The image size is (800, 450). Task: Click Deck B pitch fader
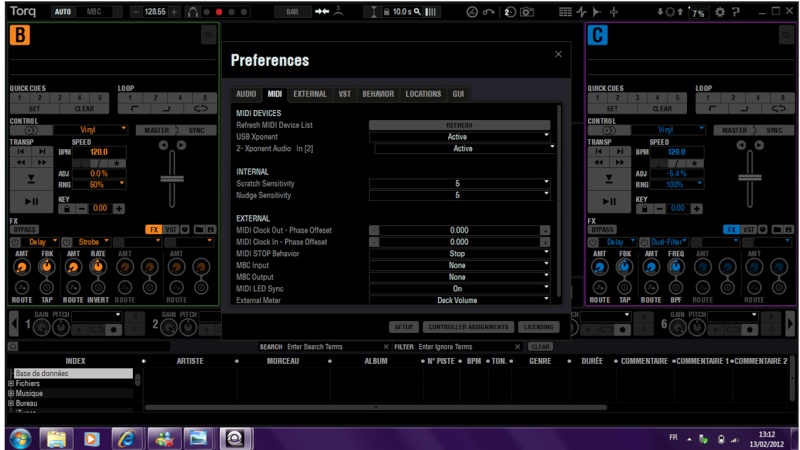pyautogui.click(x=172, y=179)
